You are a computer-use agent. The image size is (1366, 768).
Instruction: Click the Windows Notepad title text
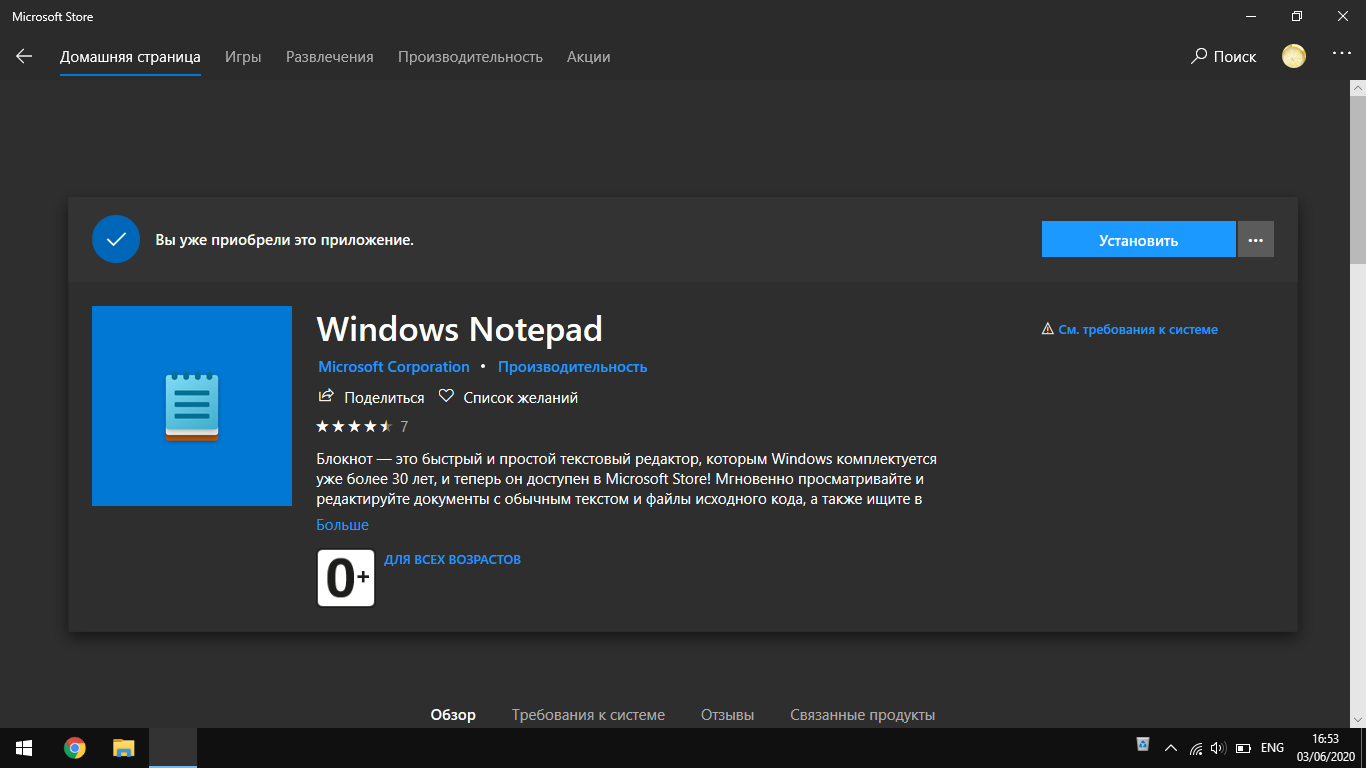tap(460, 329)
